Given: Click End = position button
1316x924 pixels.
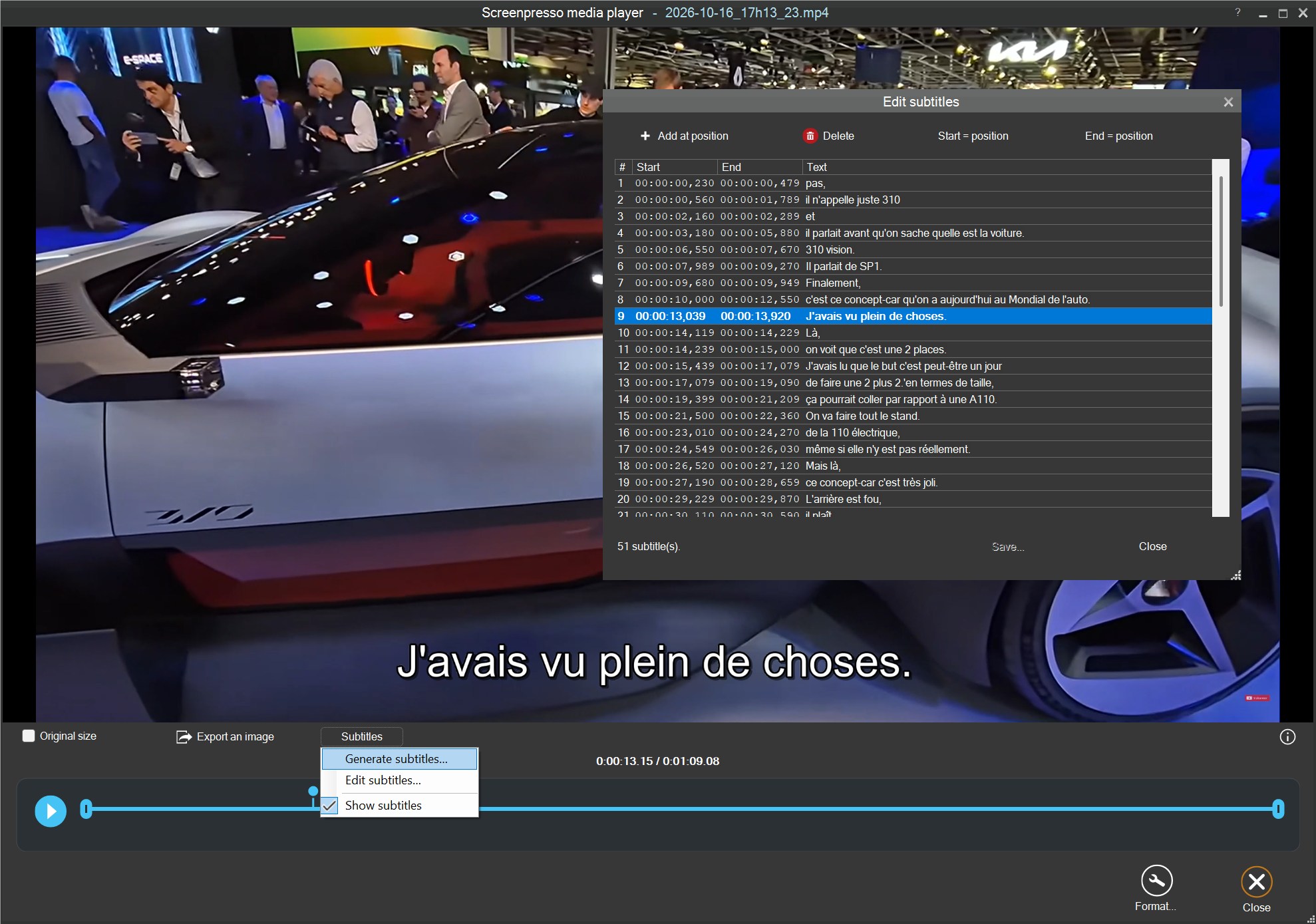Looking at the screenshot, I should pos(1118,136).
